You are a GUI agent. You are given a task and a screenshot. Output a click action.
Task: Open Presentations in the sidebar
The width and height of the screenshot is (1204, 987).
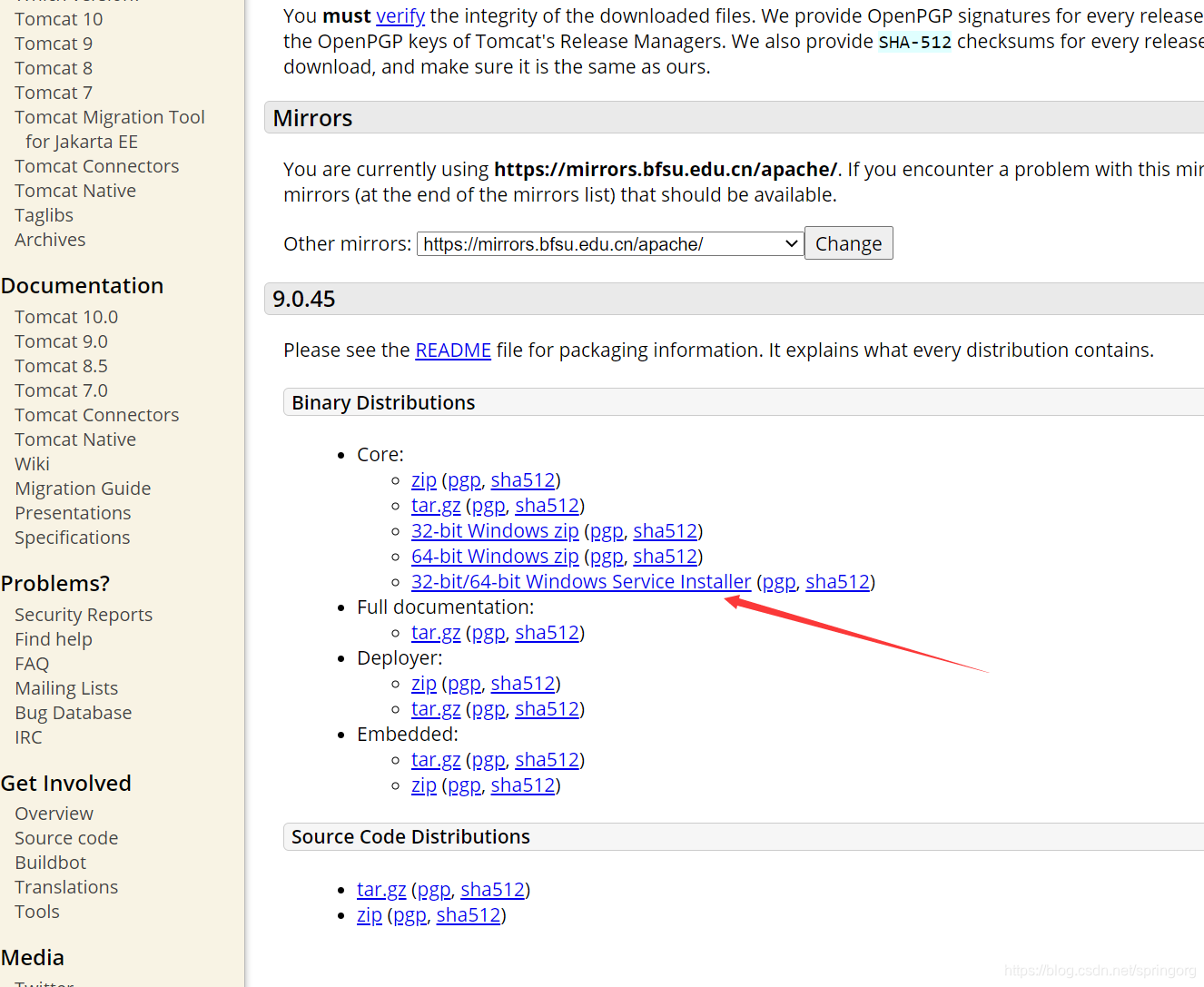(x=73, y=513)
